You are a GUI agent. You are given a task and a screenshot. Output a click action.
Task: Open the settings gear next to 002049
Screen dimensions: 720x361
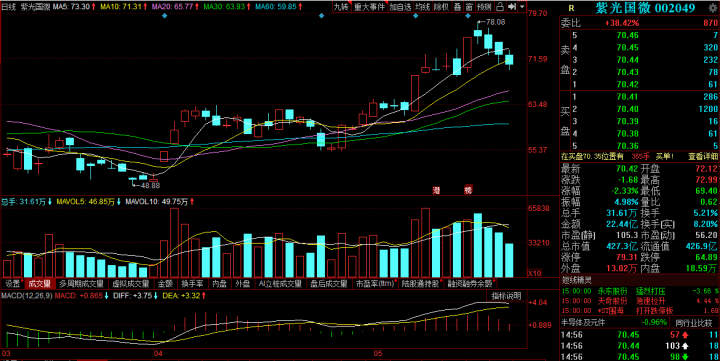713,8
